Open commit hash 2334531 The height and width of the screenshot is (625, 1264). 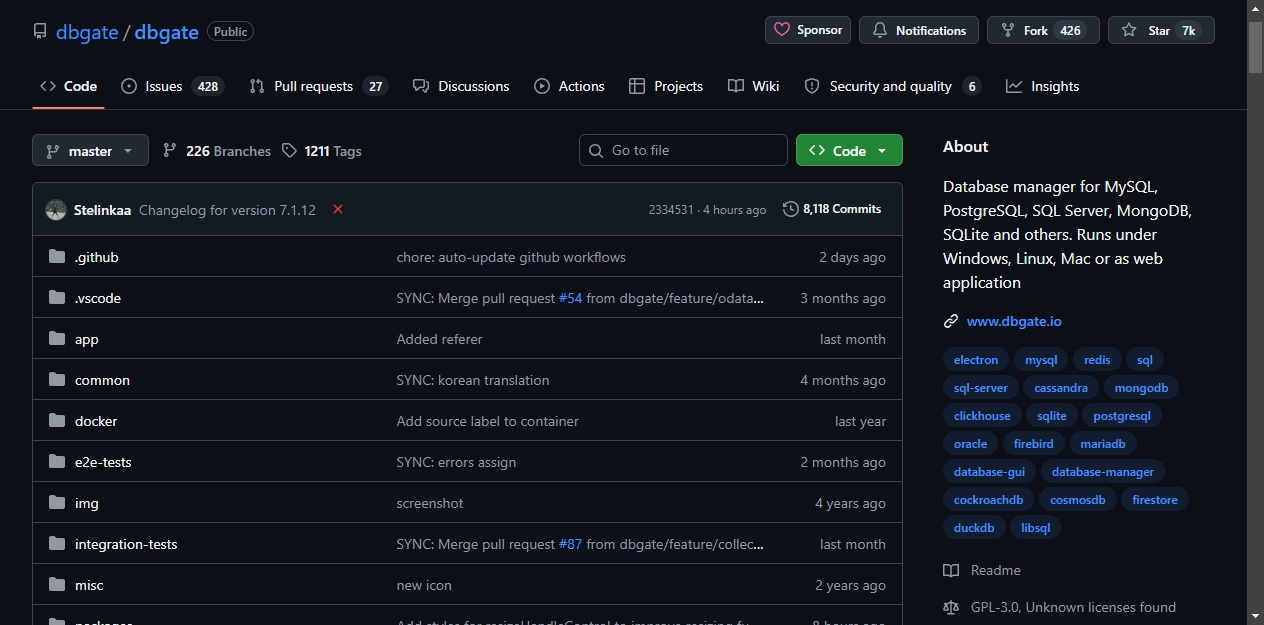[671, 210]
